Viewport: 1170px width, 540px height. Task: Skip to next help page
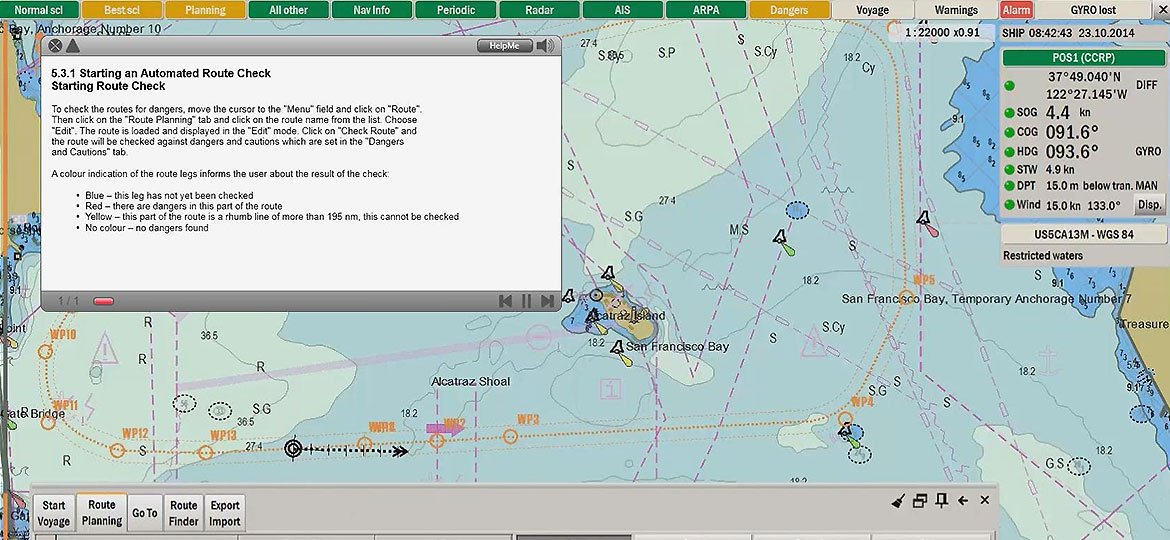547,301
